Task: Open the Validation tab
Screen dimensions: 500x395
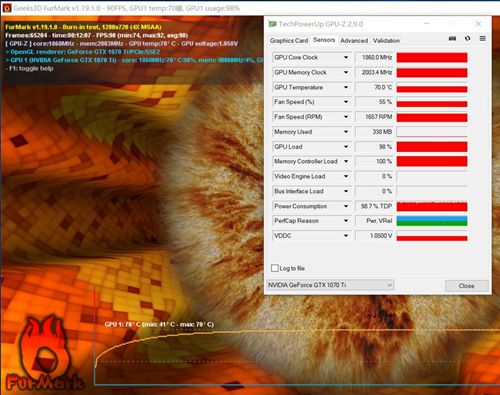Action: coord(386,41)
